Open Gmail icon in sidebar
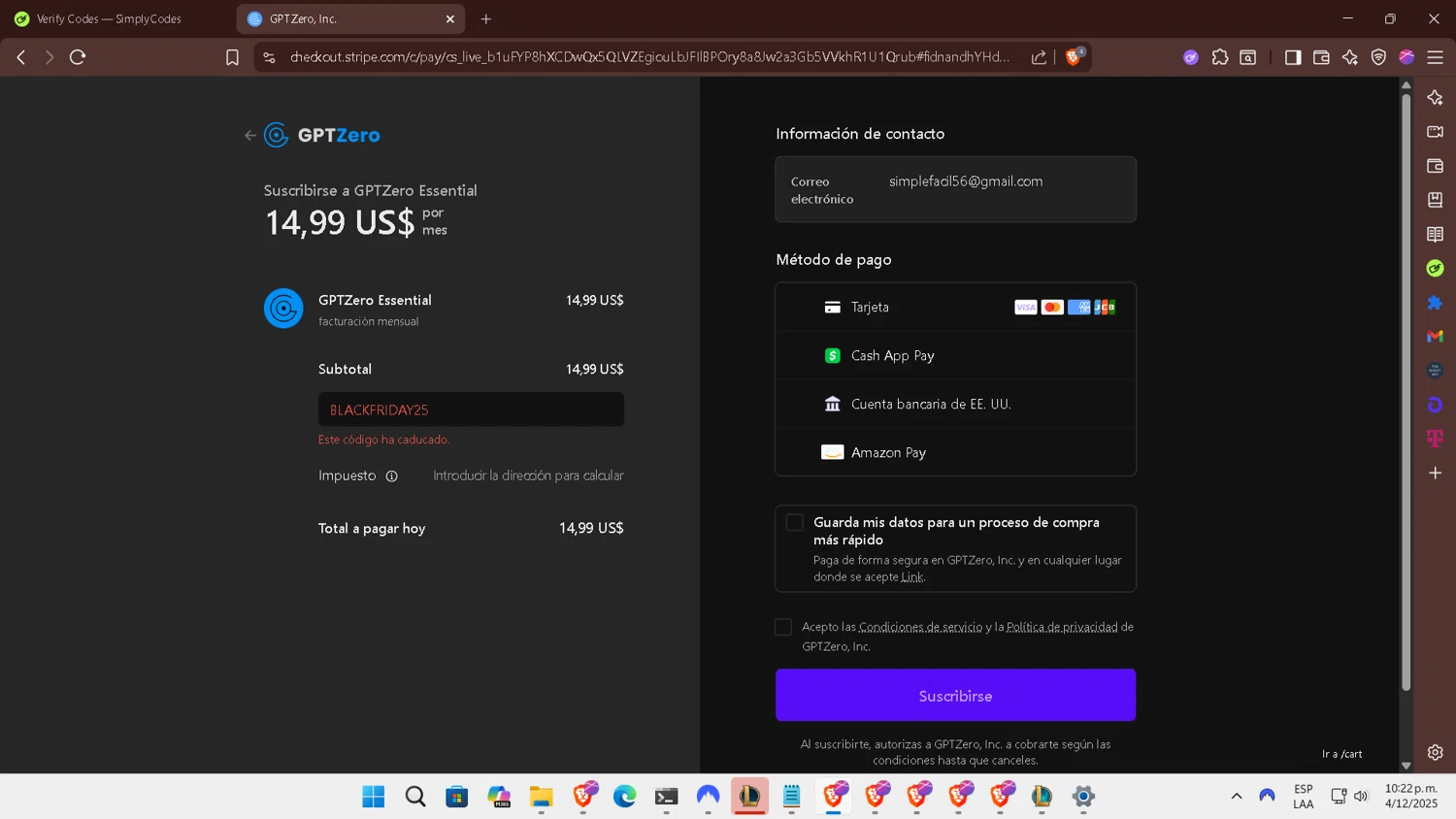The height and width of the screenshot is (819, 1456). point(1435,337)
